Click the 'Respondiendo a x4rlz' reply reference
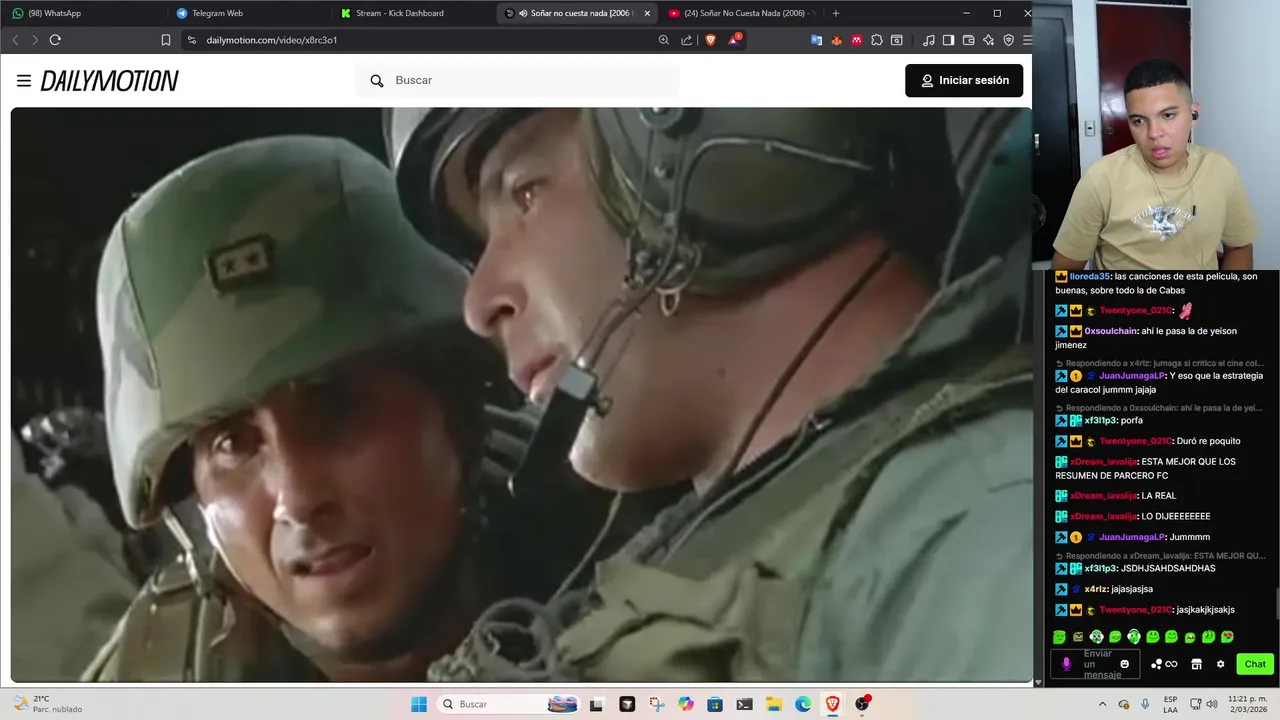The height and width of the screenshot is (720, 1280). click(1160, 364)
